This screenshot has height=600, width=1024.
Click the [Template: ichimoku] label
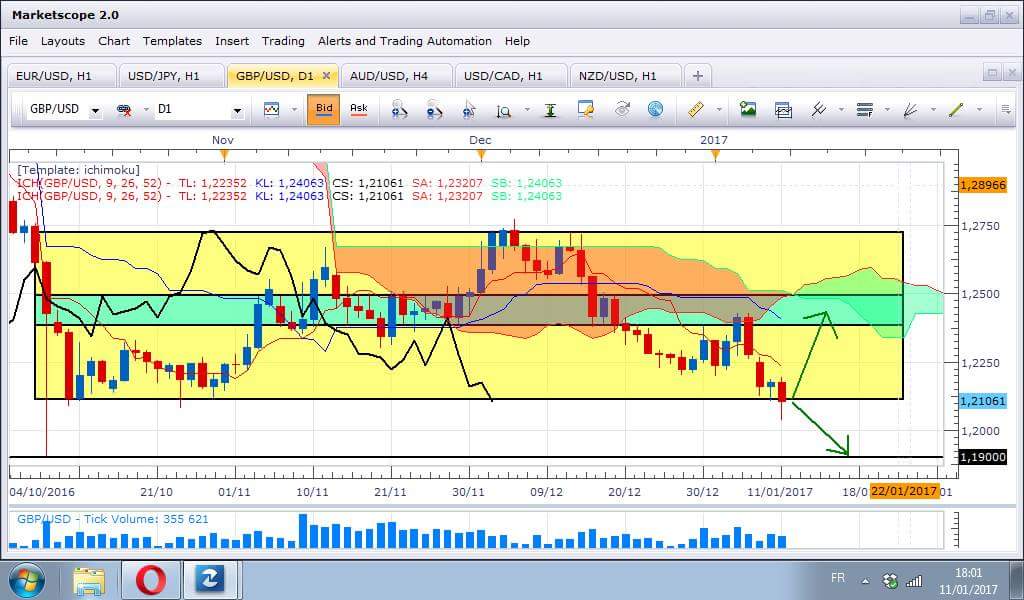78,170
